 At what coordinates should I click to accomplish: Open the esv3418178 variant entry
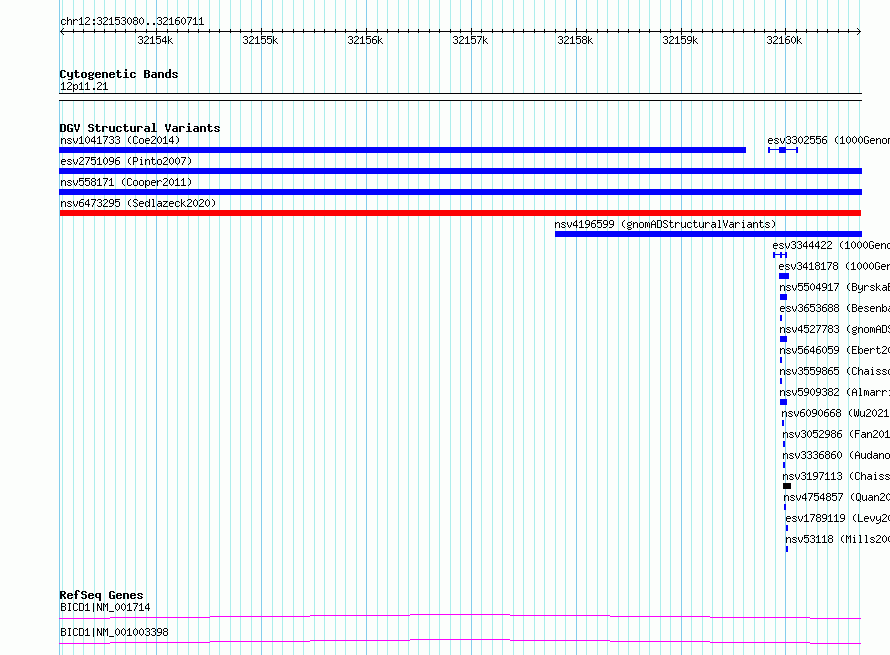[x=834, y=266]
